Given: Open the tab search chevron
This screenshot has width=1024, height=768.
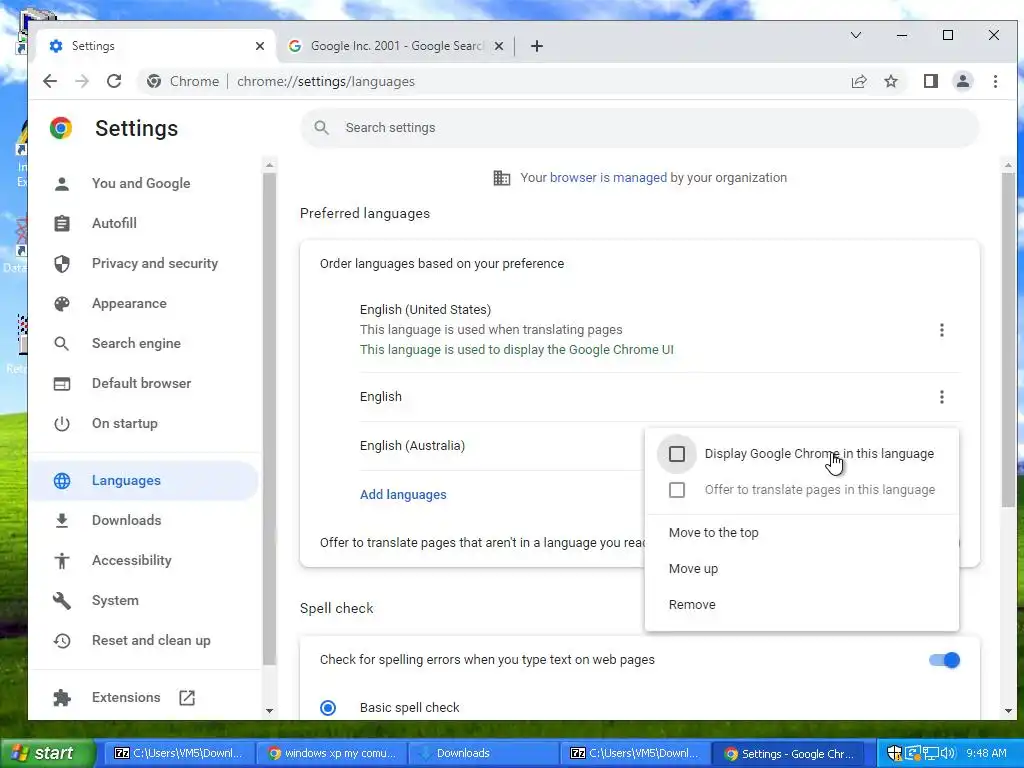Looking at the screenshot, I should pos(856,35).
